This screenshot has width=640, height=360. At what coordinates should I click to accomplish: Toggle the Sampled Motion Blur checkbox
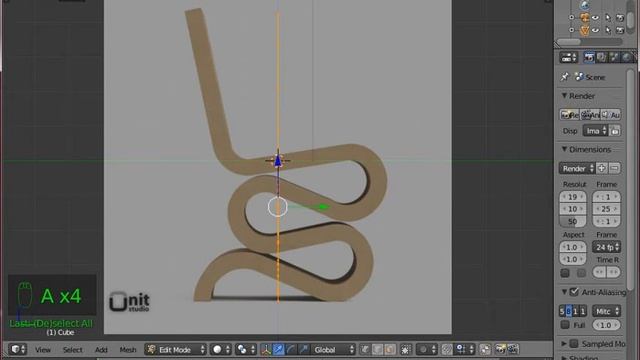(574, 344)
